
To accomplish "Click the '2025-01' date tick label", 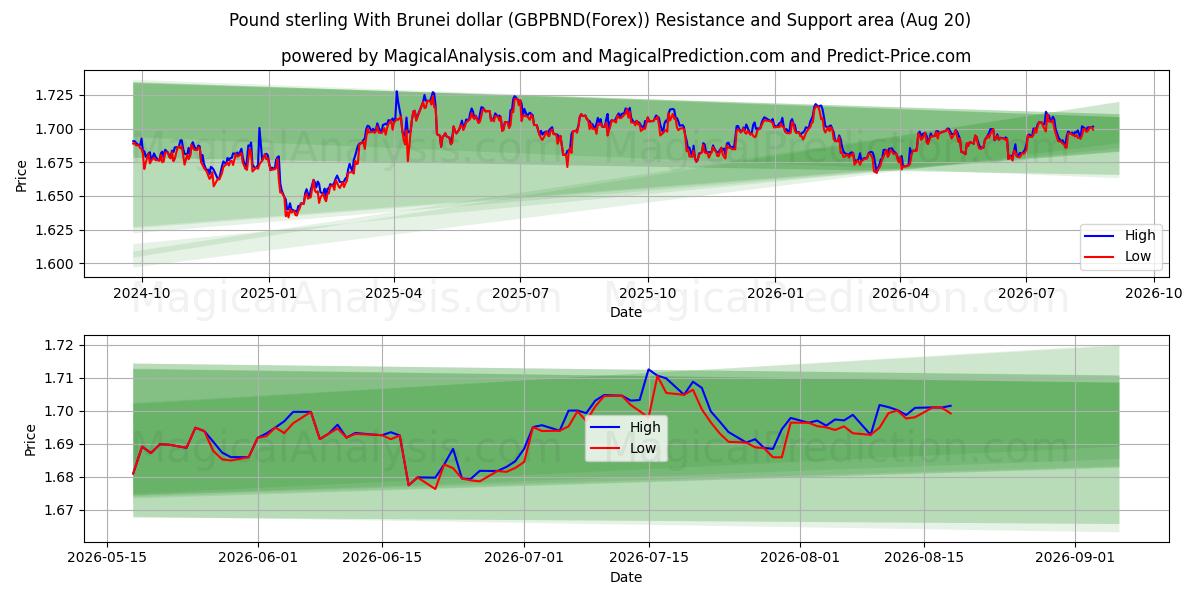I will pyautogui.click(x=268, y=293).
